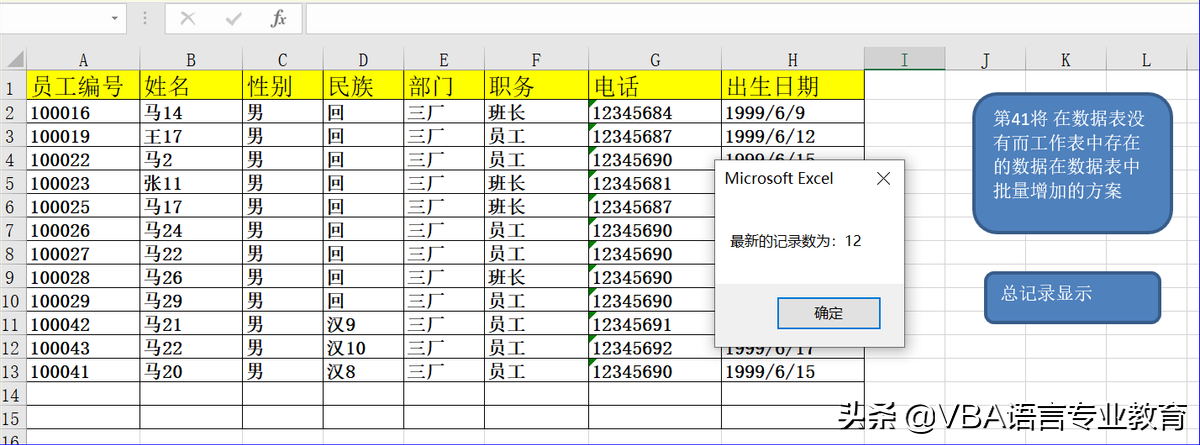Click the 总记录显示 shape button
Screen dimensions: 1200x445
(1072, 297)
